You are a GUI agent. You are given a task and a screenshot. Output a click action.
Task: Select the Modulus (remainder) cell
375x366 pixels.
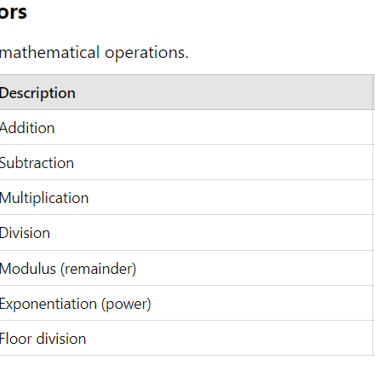(186, 268)
